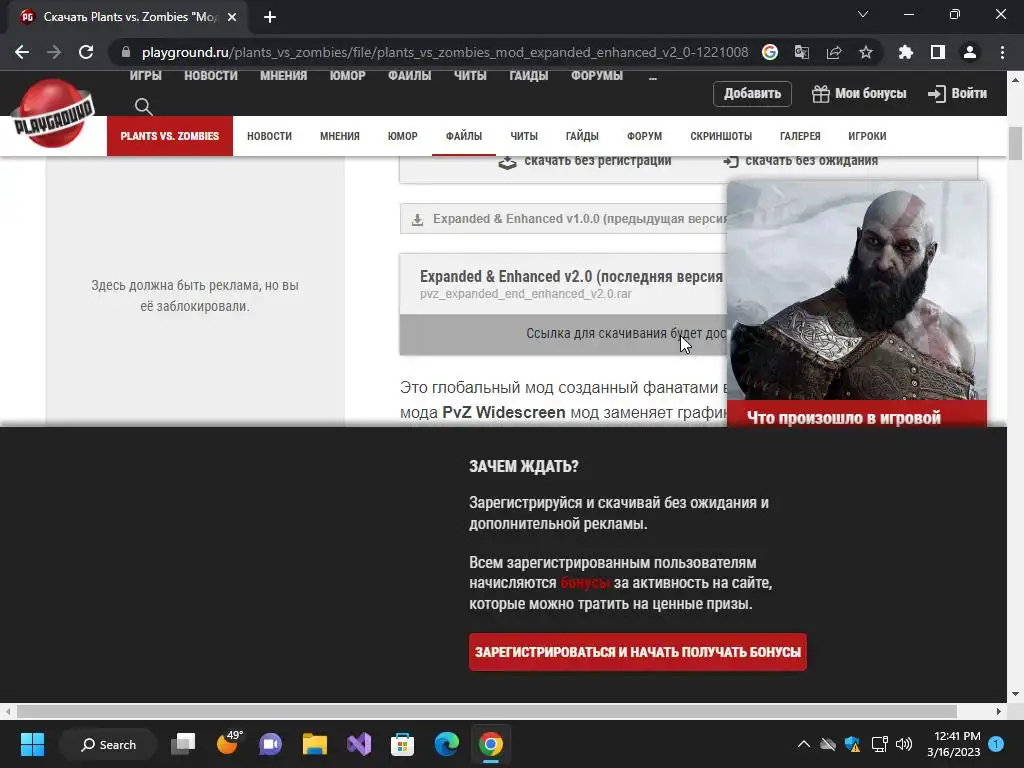Open Windows taskbar Search
Image resolution: width=1024 pixels, height=768 pixels.
[108, 744]
